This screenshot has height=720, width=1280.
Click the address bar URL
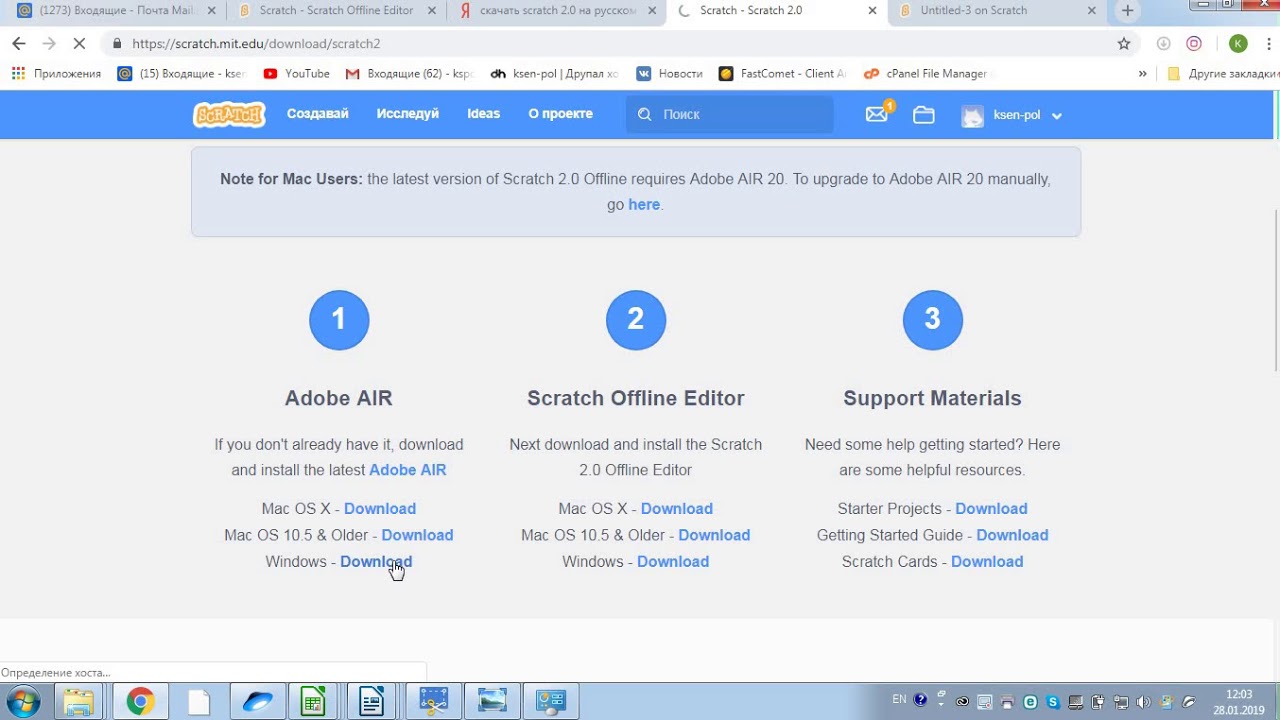(256, 44)
